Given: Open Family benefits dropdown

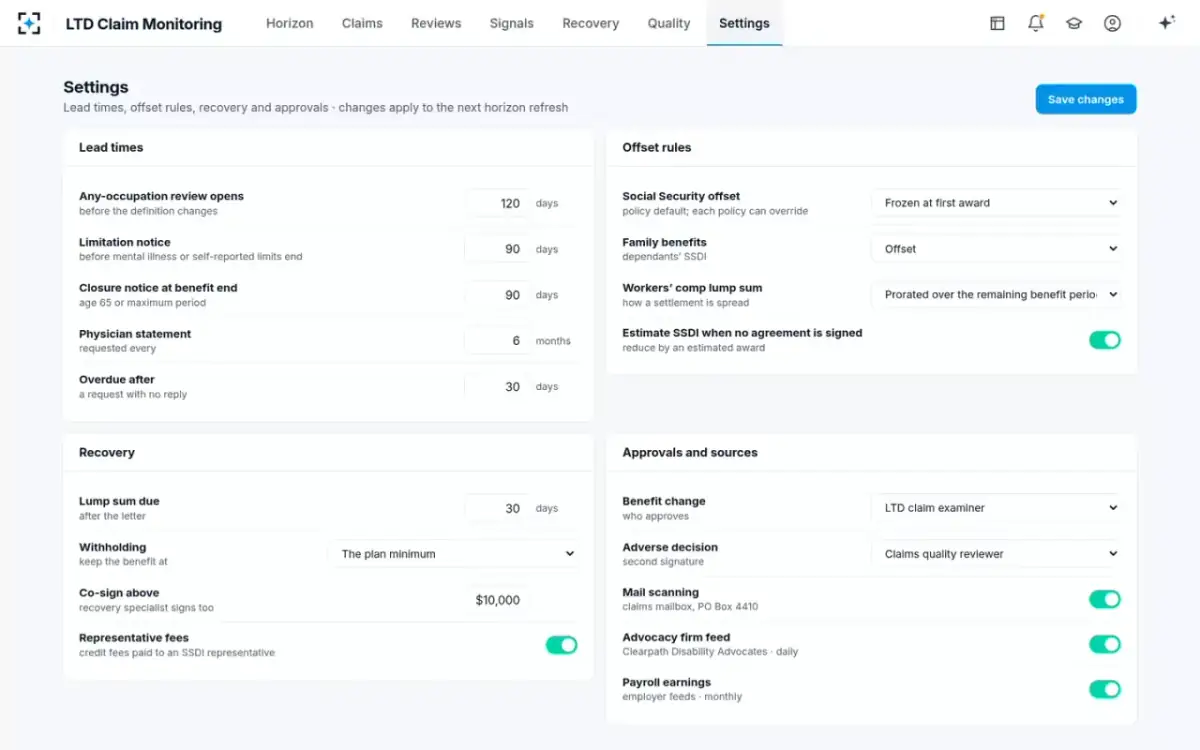Looking at the screenshot, I should point(996,249).
